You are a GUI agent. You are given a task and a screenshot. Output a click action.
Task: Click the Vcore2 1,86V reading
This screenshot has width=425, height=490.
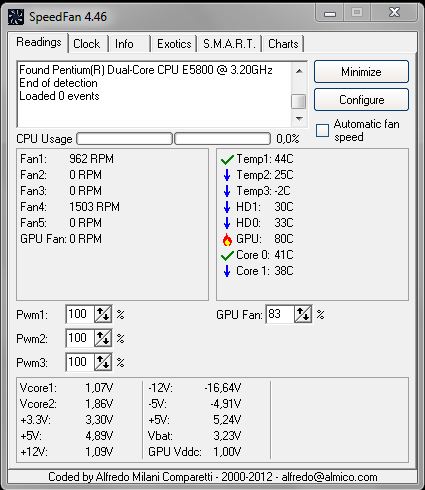pyautogui.click(x=66, y=404)
